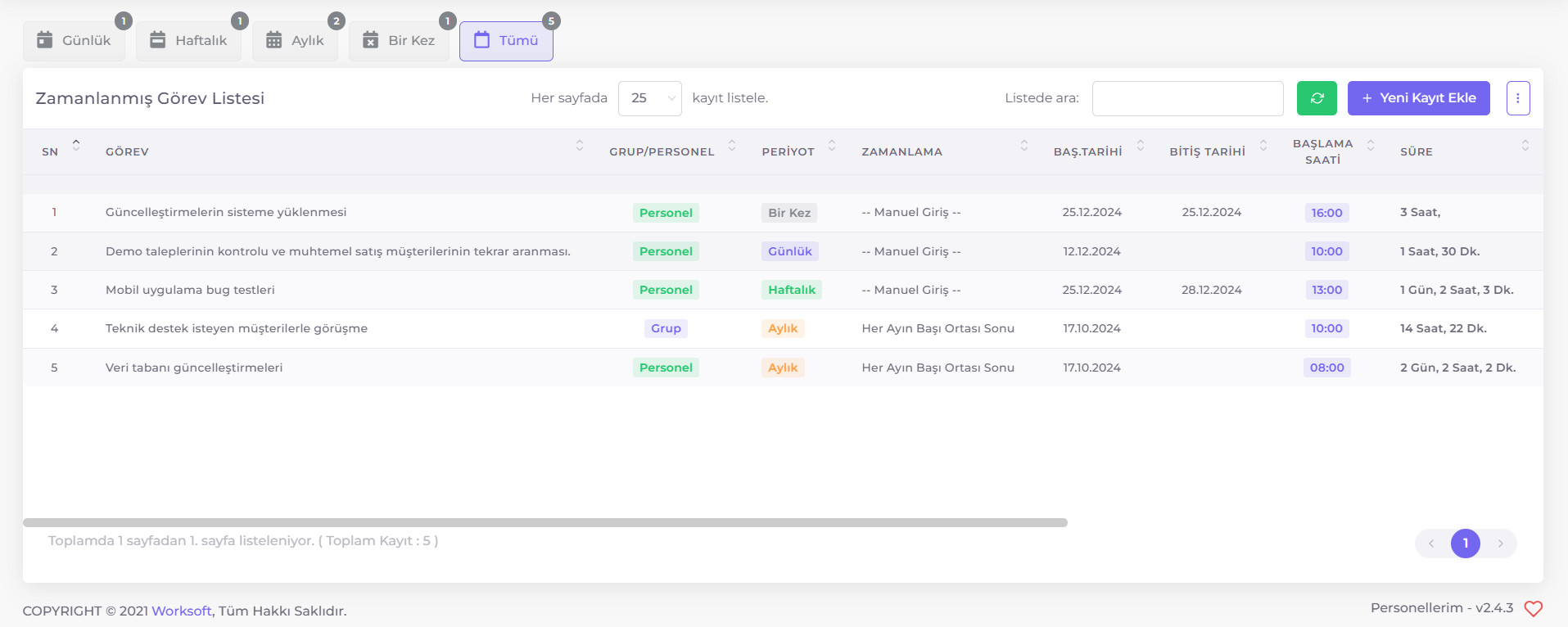Click the 13:00 start time badge
The image size is (1568, 627).
pyautogui.click(x=1326, y=290)
